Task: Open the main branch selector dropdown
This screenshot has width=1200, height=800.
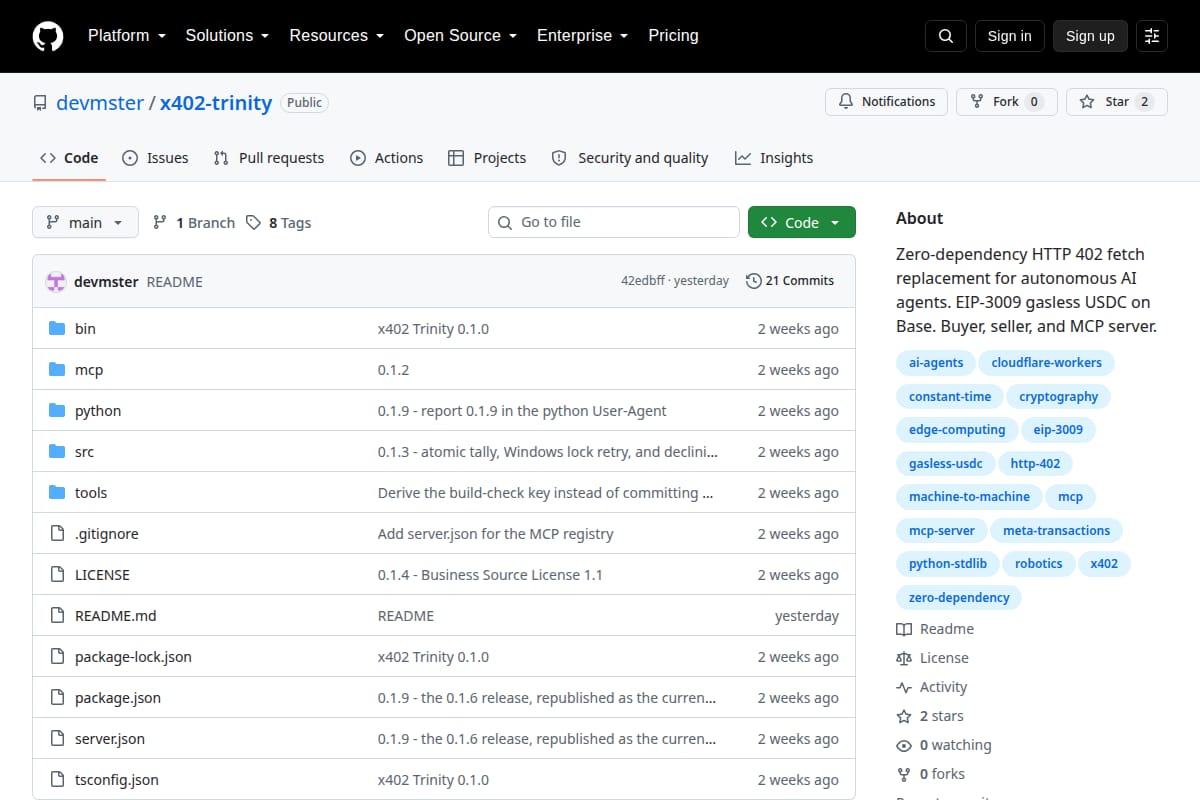Action: (x=85, y=222)
